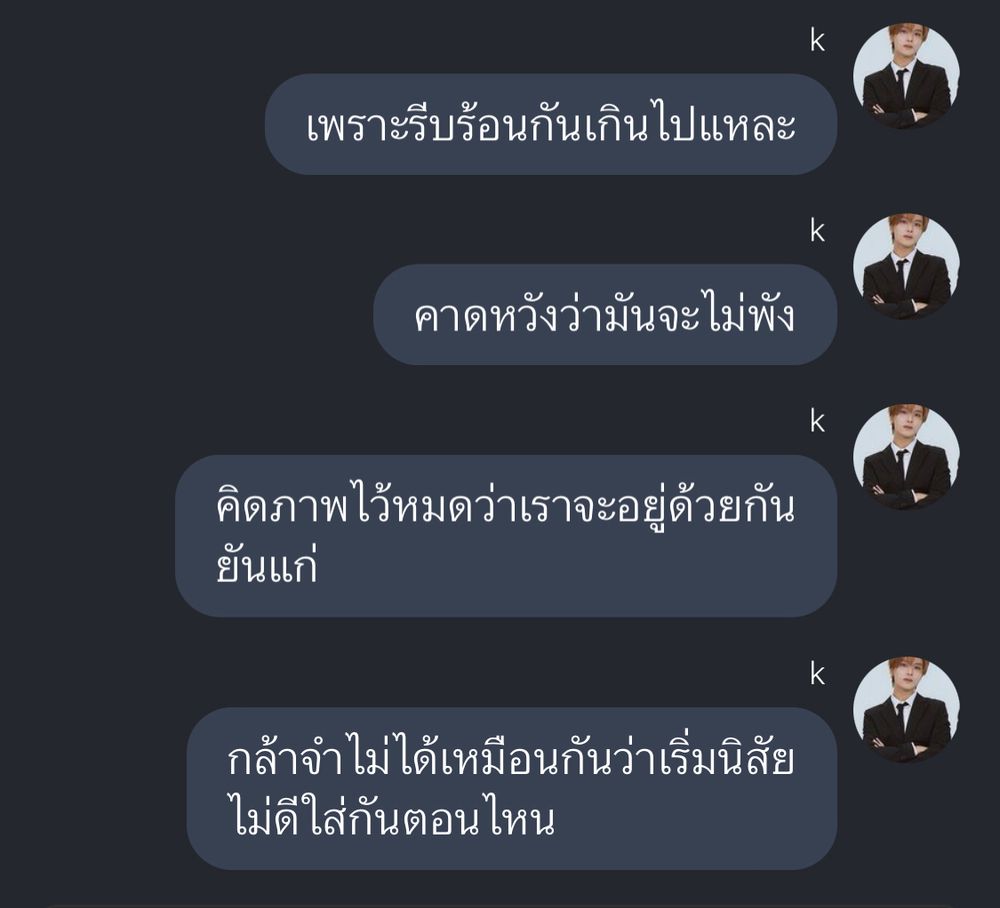1000x908 pixels.
Task: Open the profile picture beside the "เพราะรีบร้อนกันเกินไปแหละ" message
Action: 906,77
